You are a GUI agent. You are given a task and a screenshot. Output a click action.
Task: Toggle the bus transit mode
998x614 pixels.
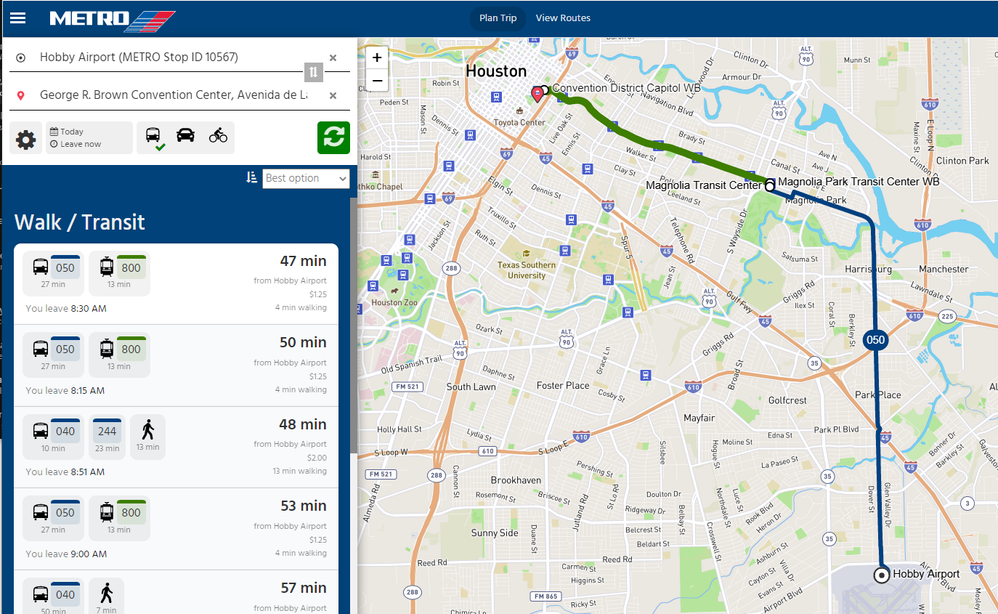[153, 137]
